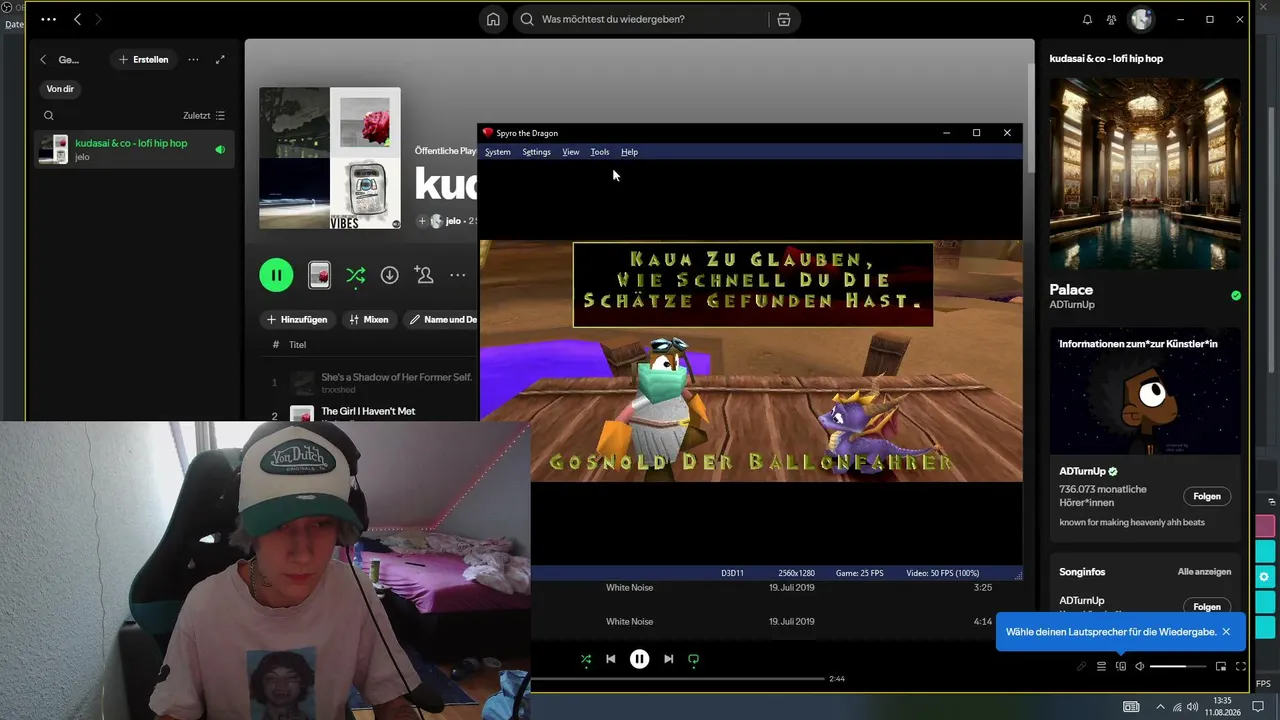Select track 'The Girl I Haven't Met'
1280x720 pixels.
(369, 412)
